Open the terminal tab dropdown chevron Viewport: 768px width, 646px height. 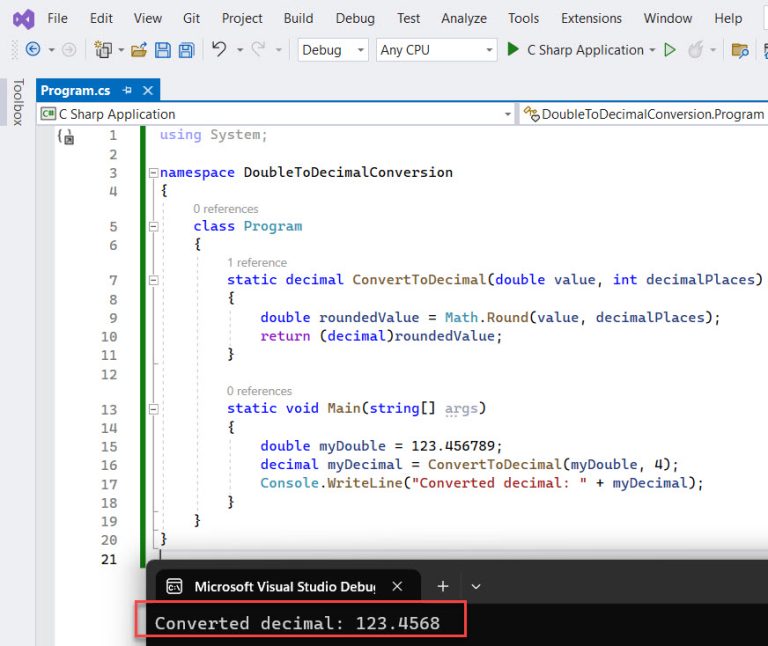click(476, 586)
